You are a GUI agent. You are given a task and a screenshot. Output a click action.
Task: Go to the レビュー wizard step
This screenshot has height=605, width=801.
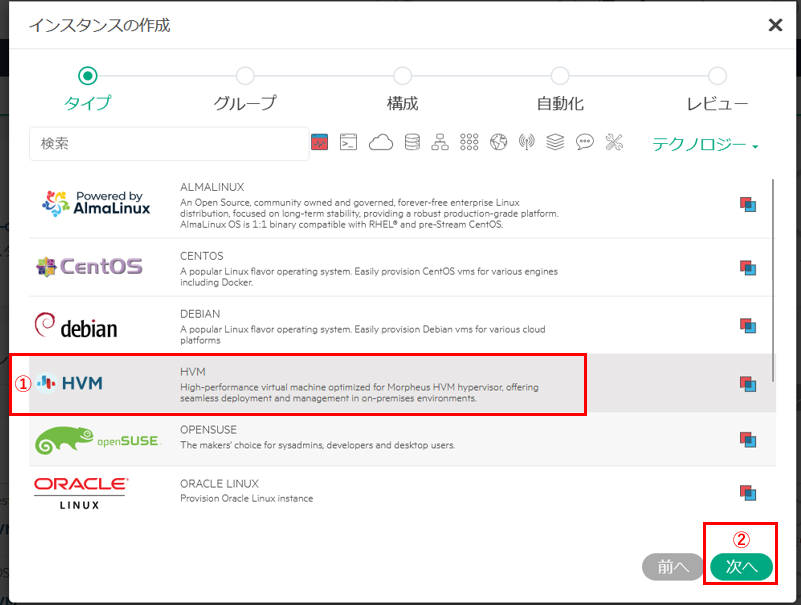717,88
